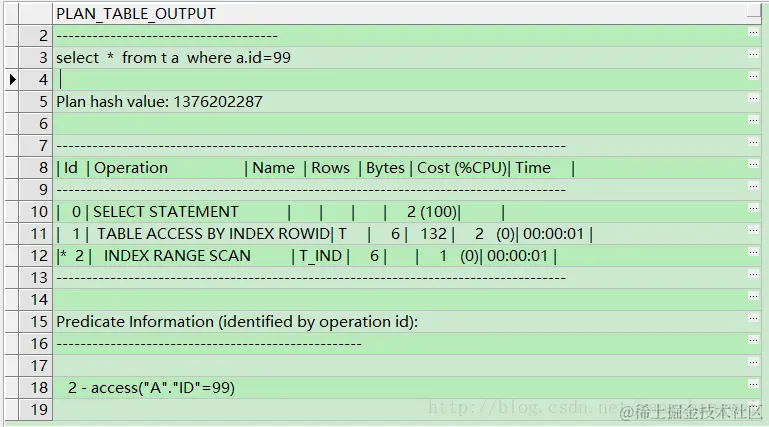Open the ellipsis button on row 9
Screen dimensions: 769x427
[x=754, y=187]
